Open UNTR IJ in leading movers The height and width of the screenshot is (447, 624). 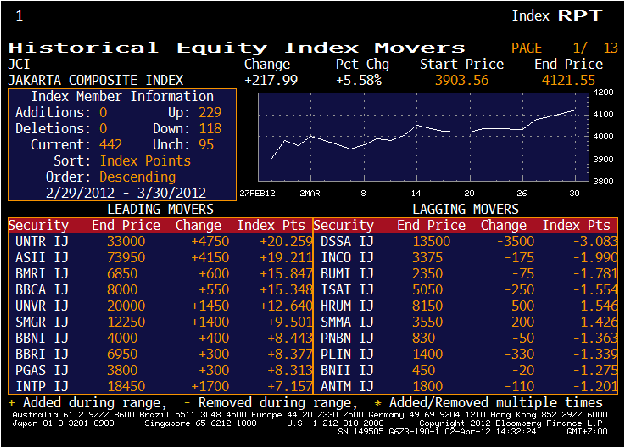pos(37,241)
